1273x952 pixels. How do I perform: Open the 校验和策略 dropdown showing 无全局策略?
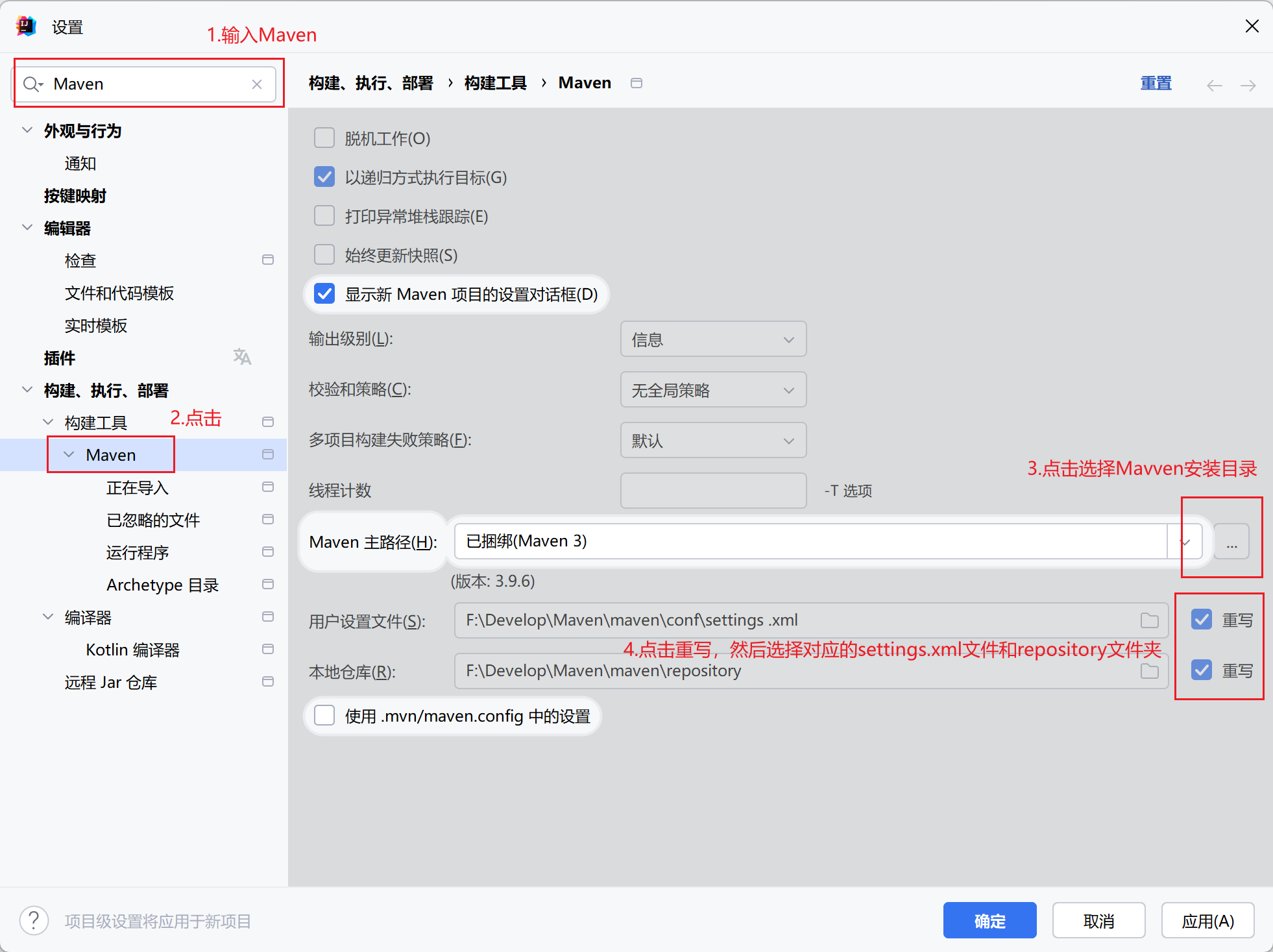tap(713, 389)
